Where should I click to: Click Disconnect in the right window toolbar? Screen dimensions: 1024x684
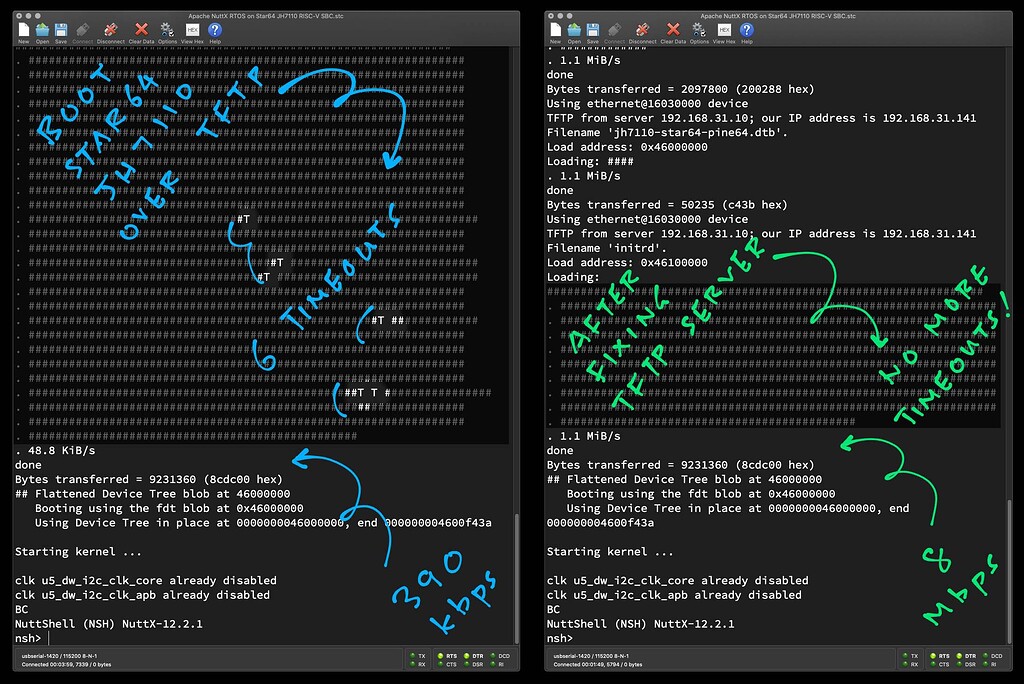pos(643,32)
